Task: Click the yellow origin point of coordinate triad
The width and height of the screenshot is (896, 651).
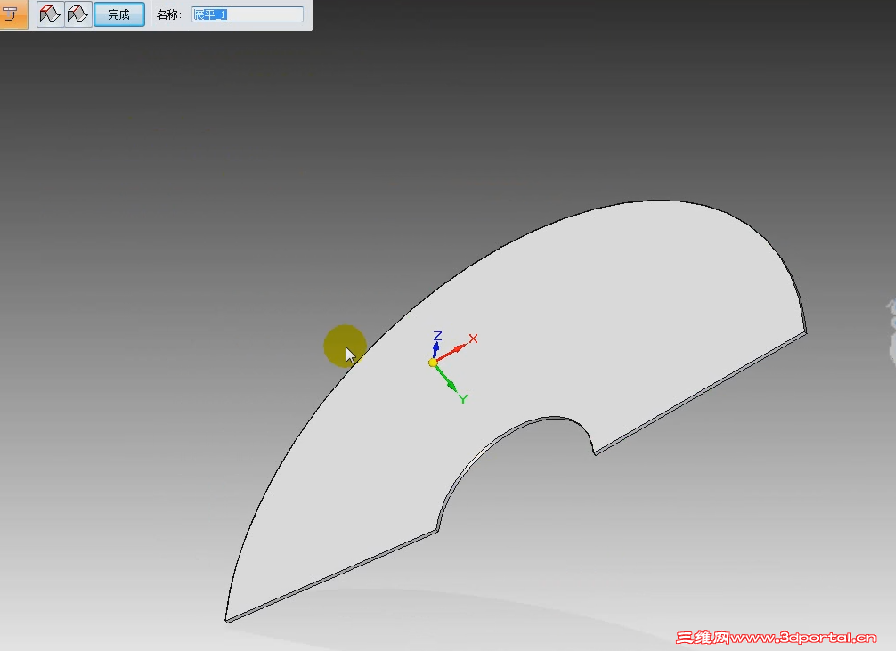Action: [433, 362]
